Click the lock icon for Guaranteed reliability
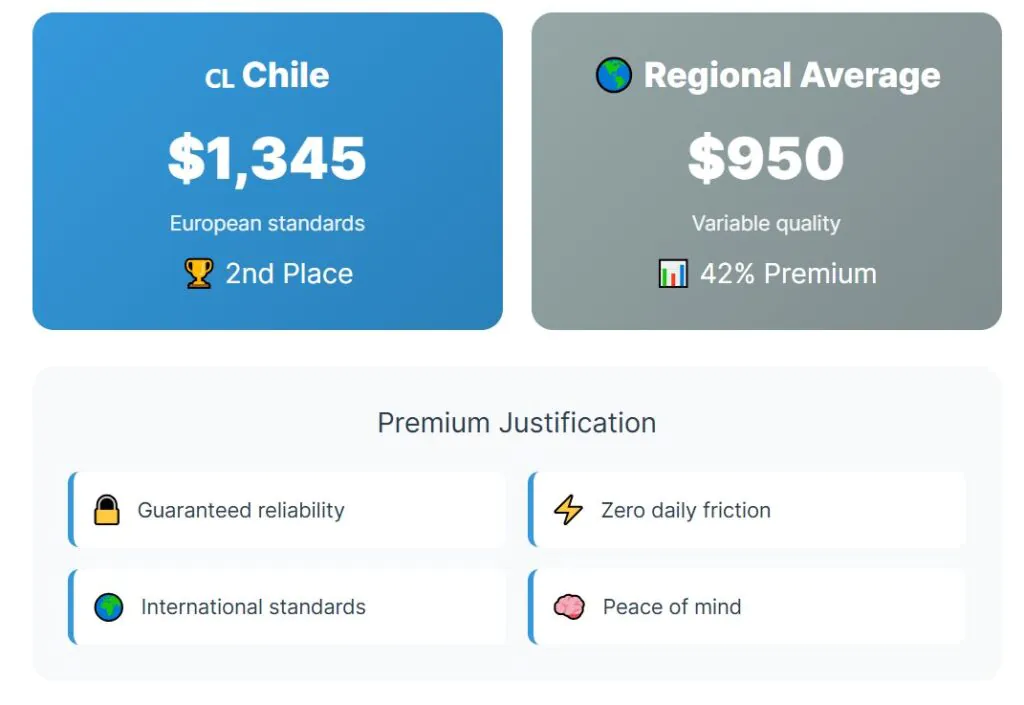 [x=107, y=510]
